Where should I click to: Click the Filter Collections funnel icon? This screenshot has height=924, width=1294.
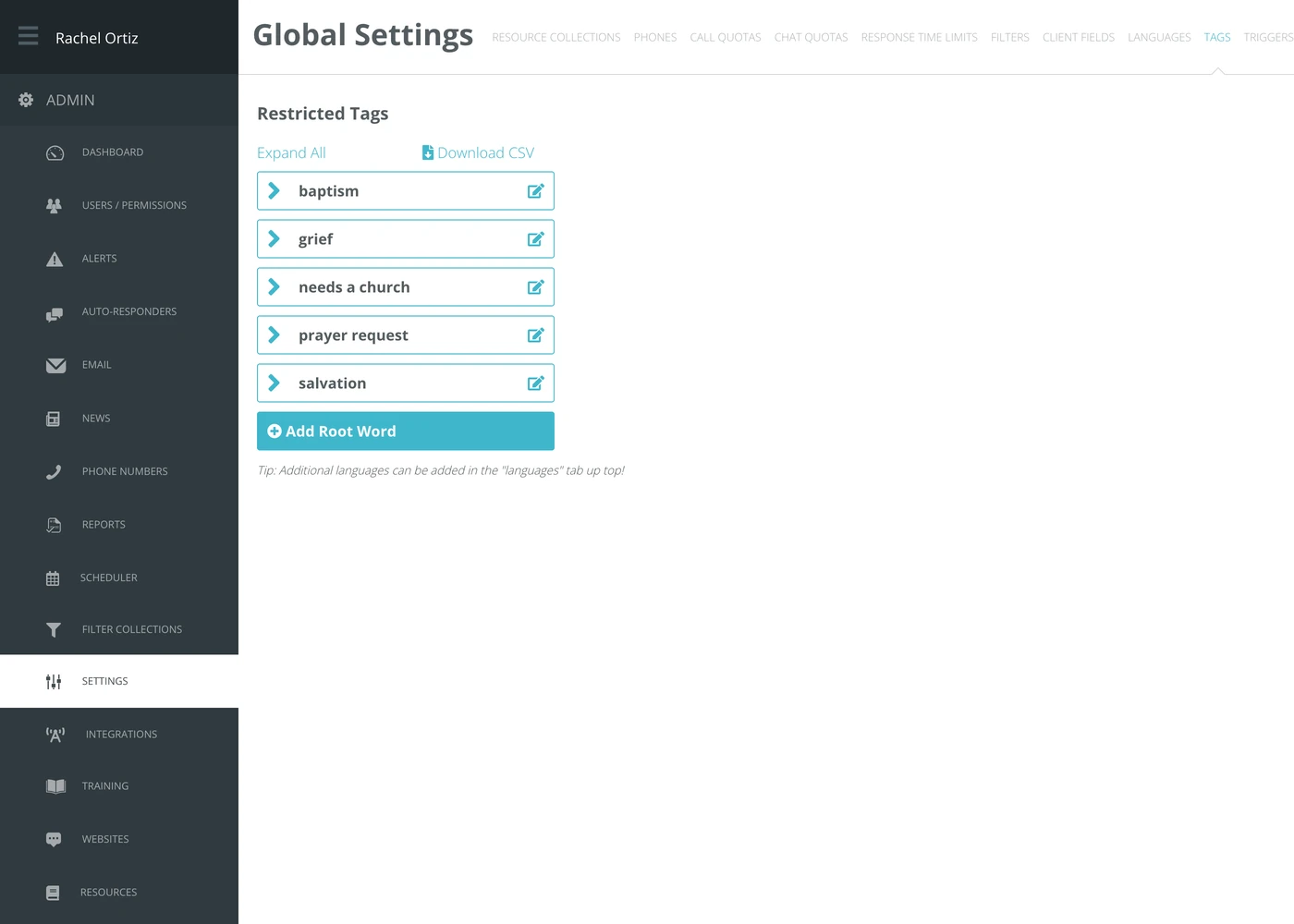(54, 630)
